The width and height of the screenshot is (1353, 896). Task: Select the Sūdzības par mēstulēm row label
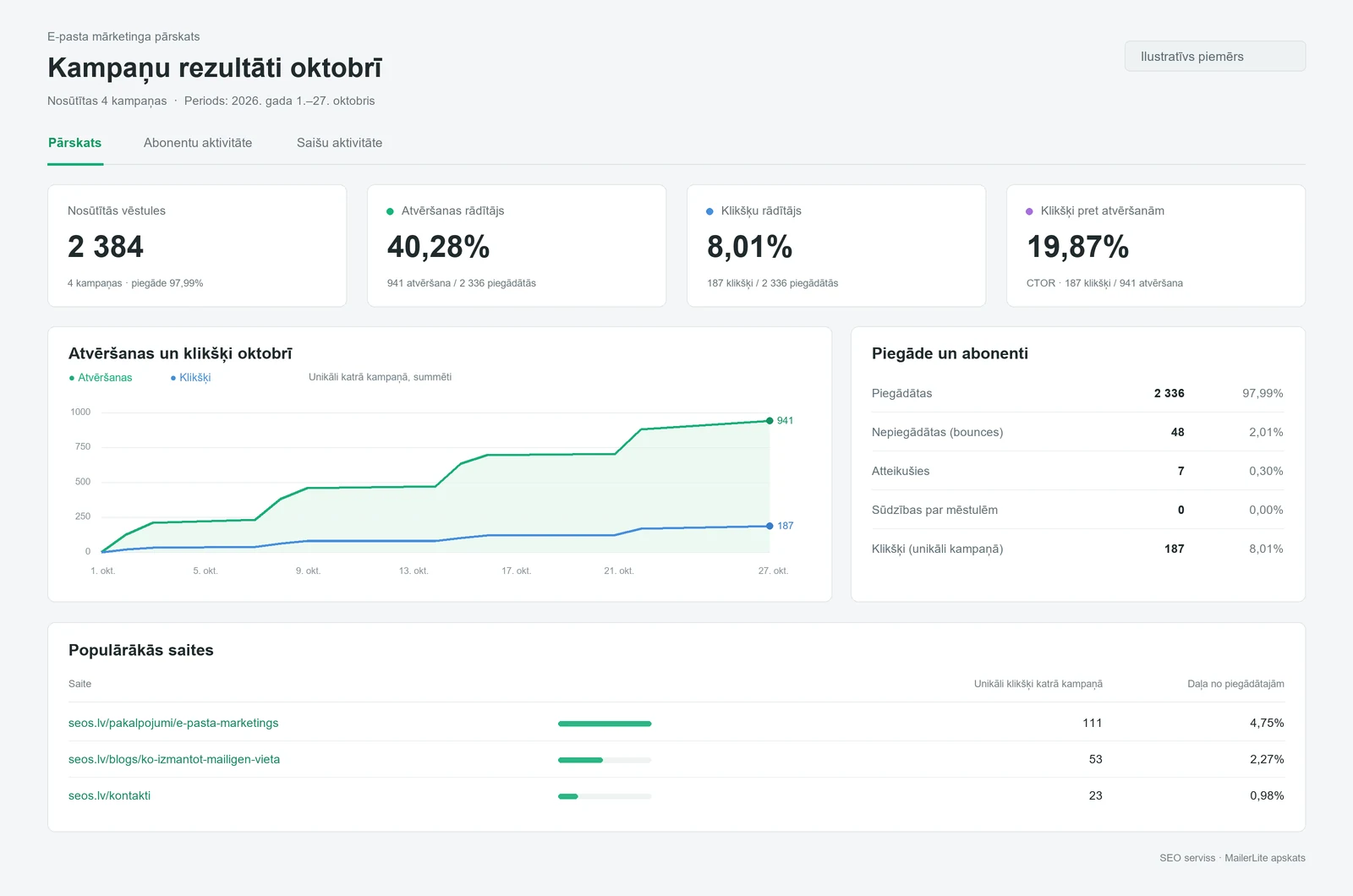[934, 510]
